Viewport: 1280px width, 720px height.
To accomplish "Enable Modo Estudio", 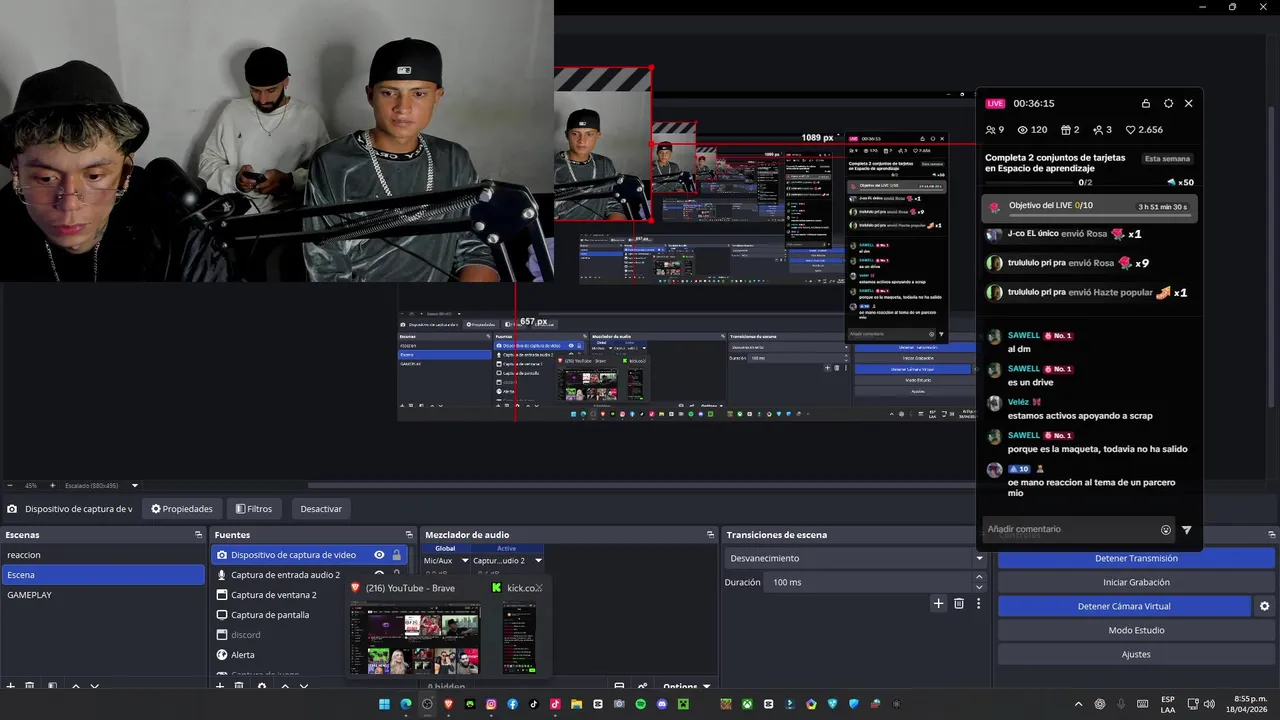I will [x=1136, y=630].
